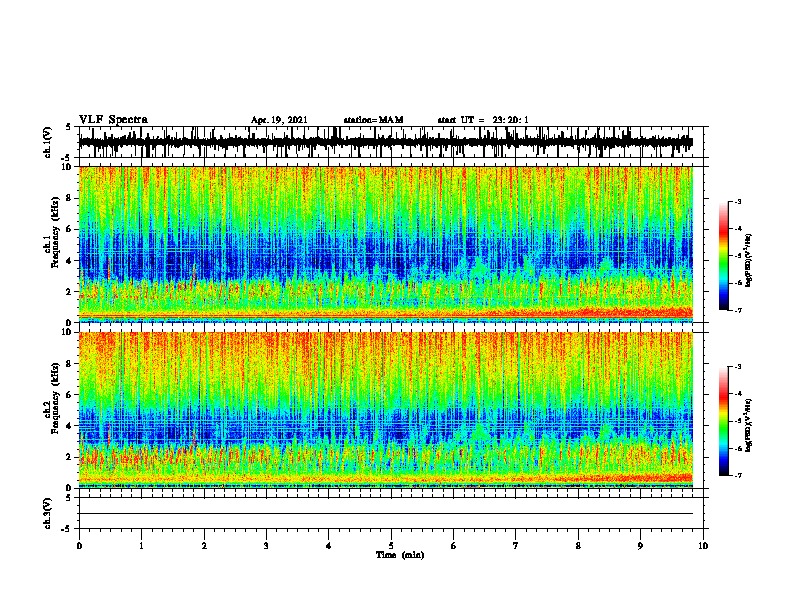
Task: Click the ch.3 waveform "-5" volt tick label
Action: pos(67,529)
